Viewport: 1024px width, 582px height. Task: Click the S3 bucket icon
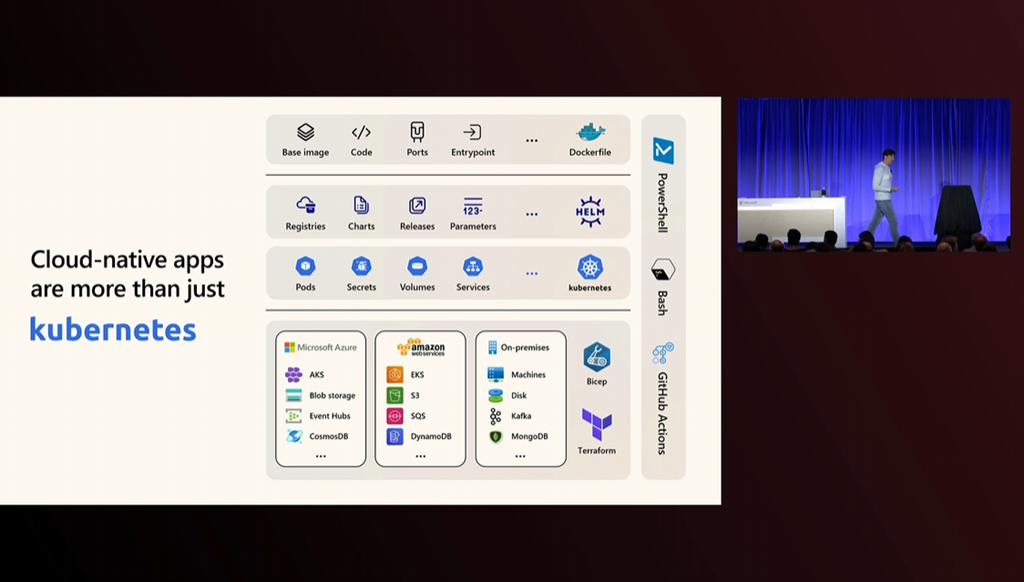coord(394,395)
